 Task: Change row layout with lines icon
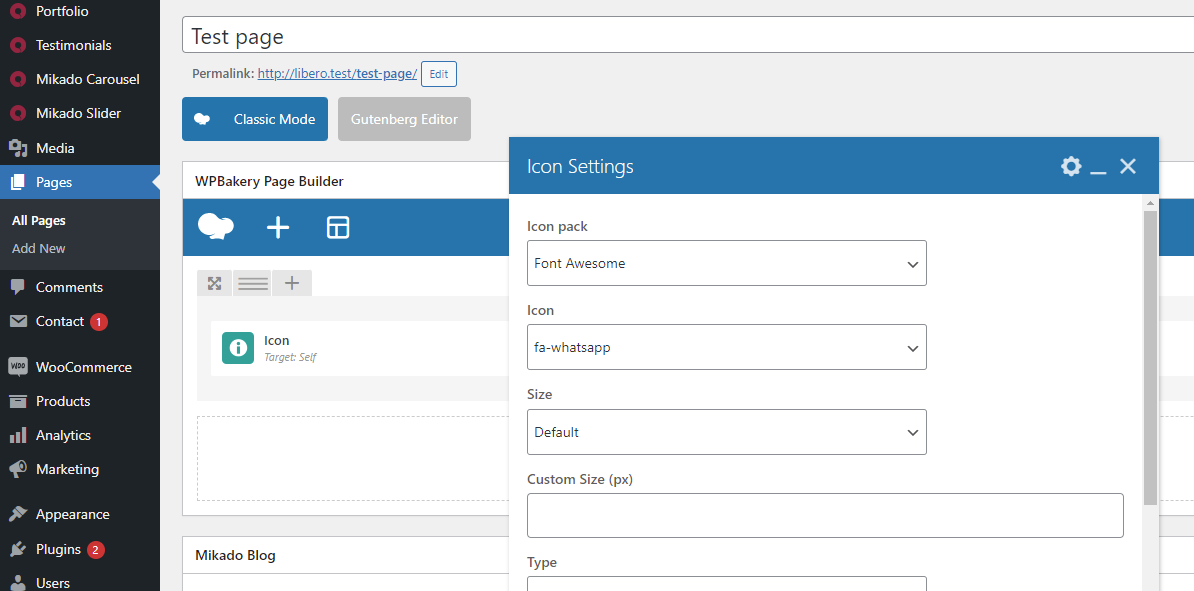click(253, 283)
